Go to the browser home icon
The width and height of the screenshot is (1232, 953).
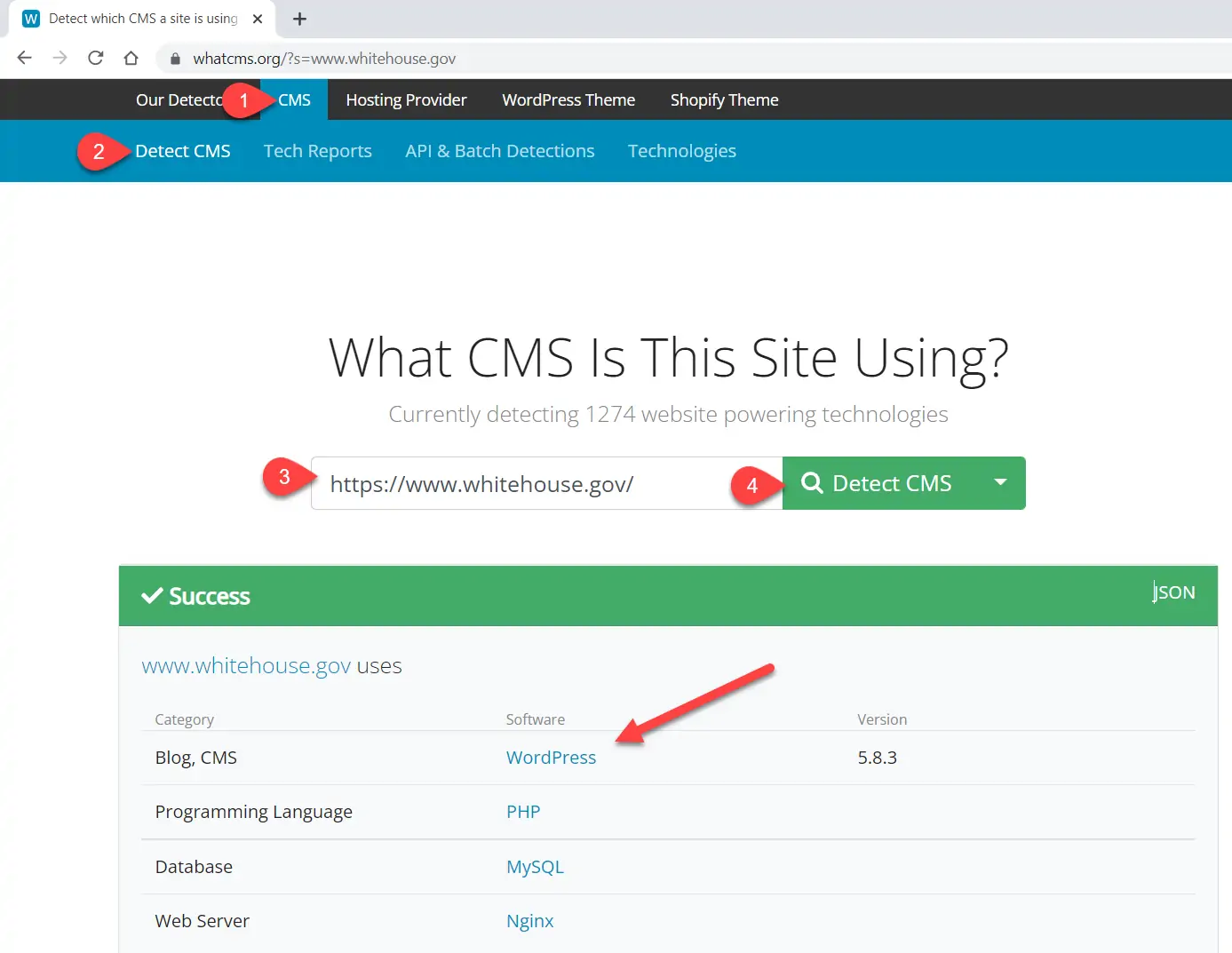[x=131, y=59]
